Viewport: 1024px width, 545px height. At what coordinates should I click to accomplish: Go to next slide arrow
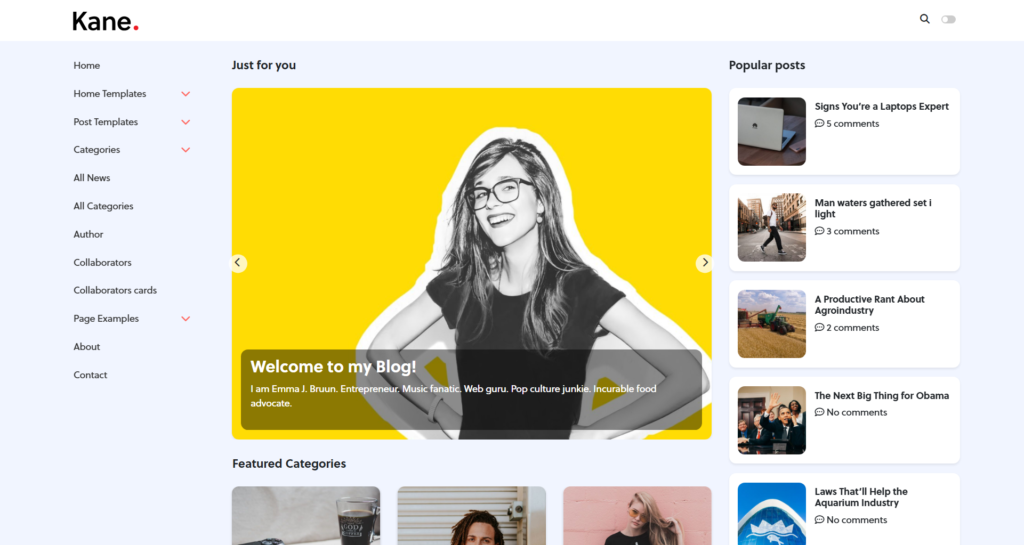(x=704, y=262)
